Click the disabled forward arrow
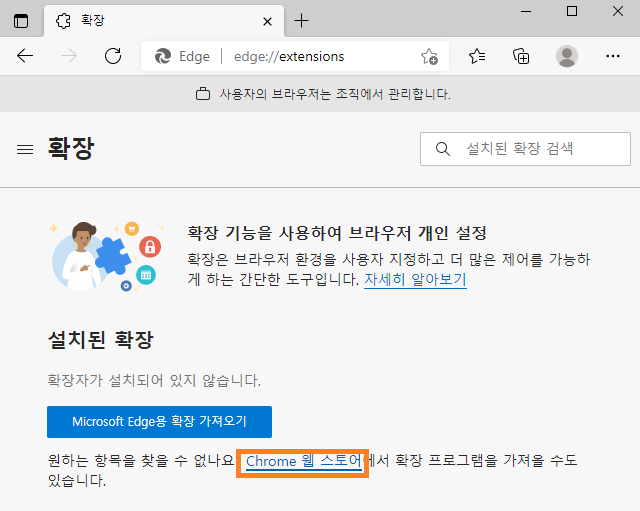This screenshot has height=511, width=640. [69, 56]
